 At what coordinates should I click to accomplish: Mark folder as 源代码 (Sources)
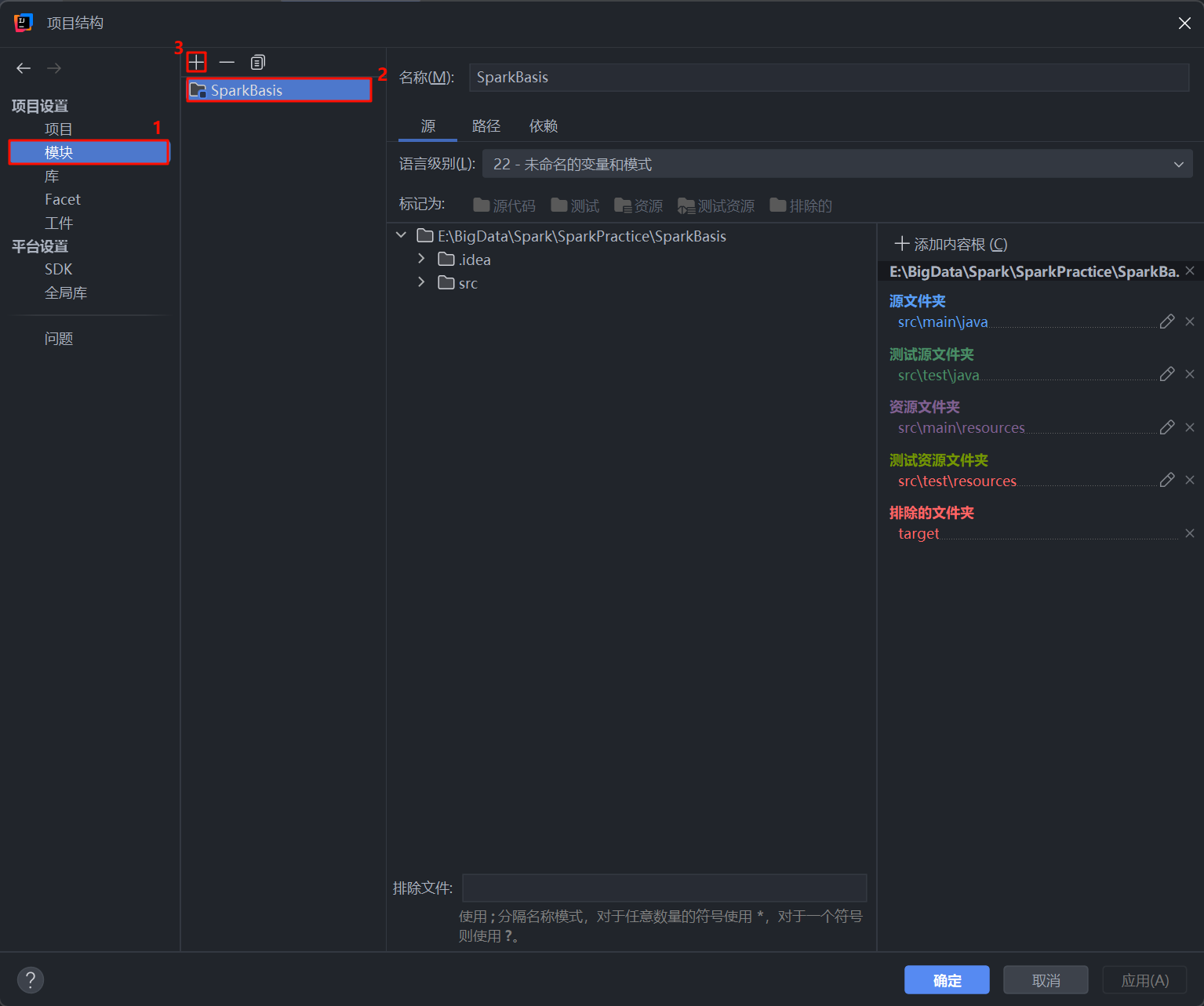point(504,205)
